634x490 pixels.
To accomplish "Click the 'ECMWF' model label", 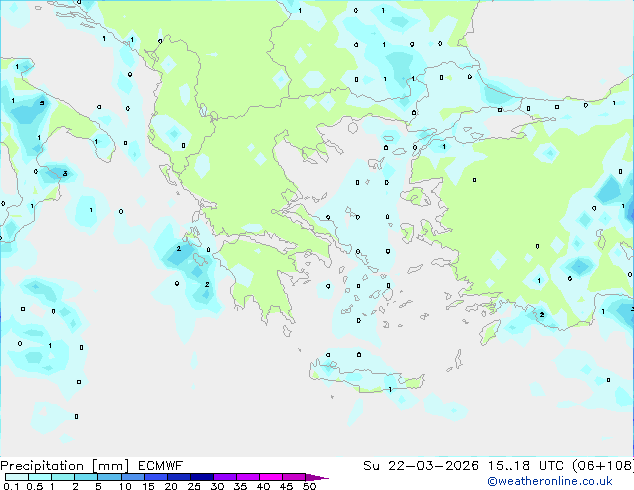I will [x=161, y=466].
